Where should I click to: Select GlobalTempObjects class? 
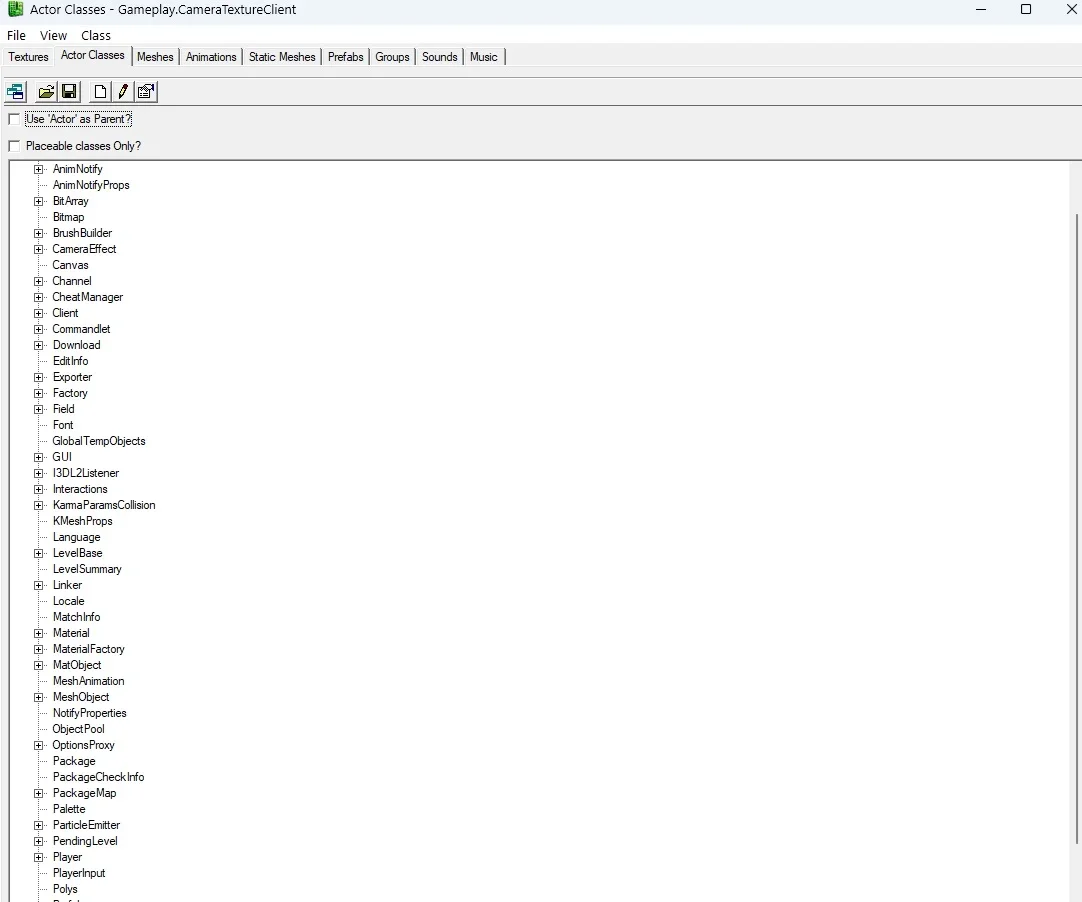pyautogui.click(x=99, y=441)
